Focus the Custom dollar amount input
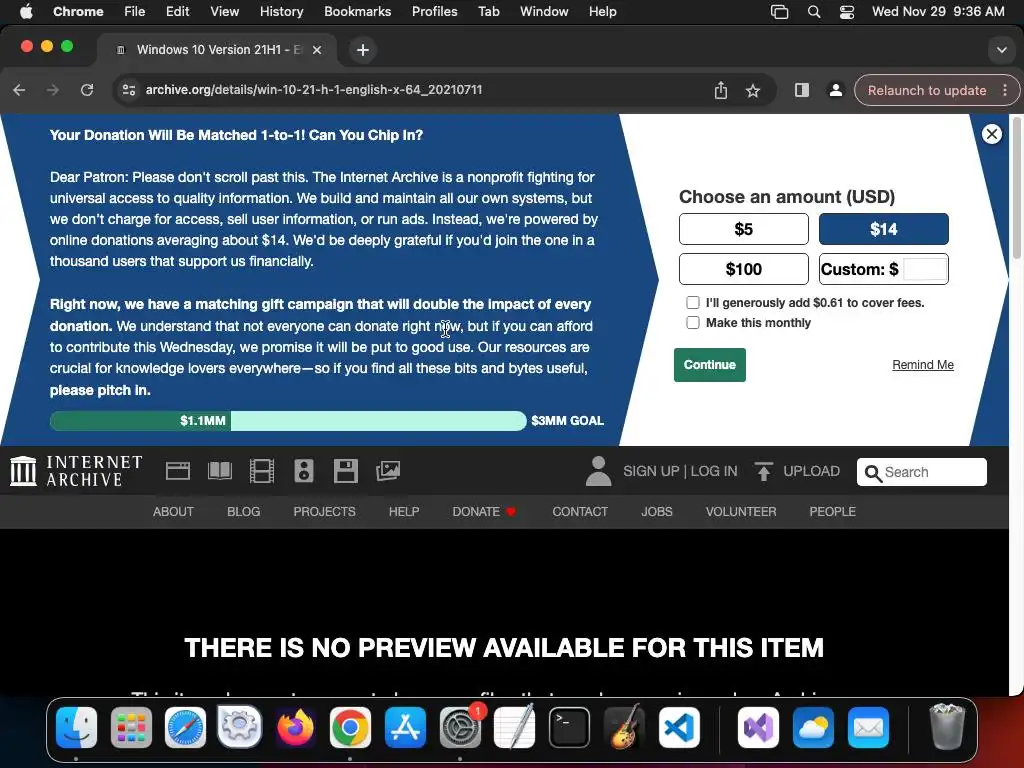 click(924, 269)
